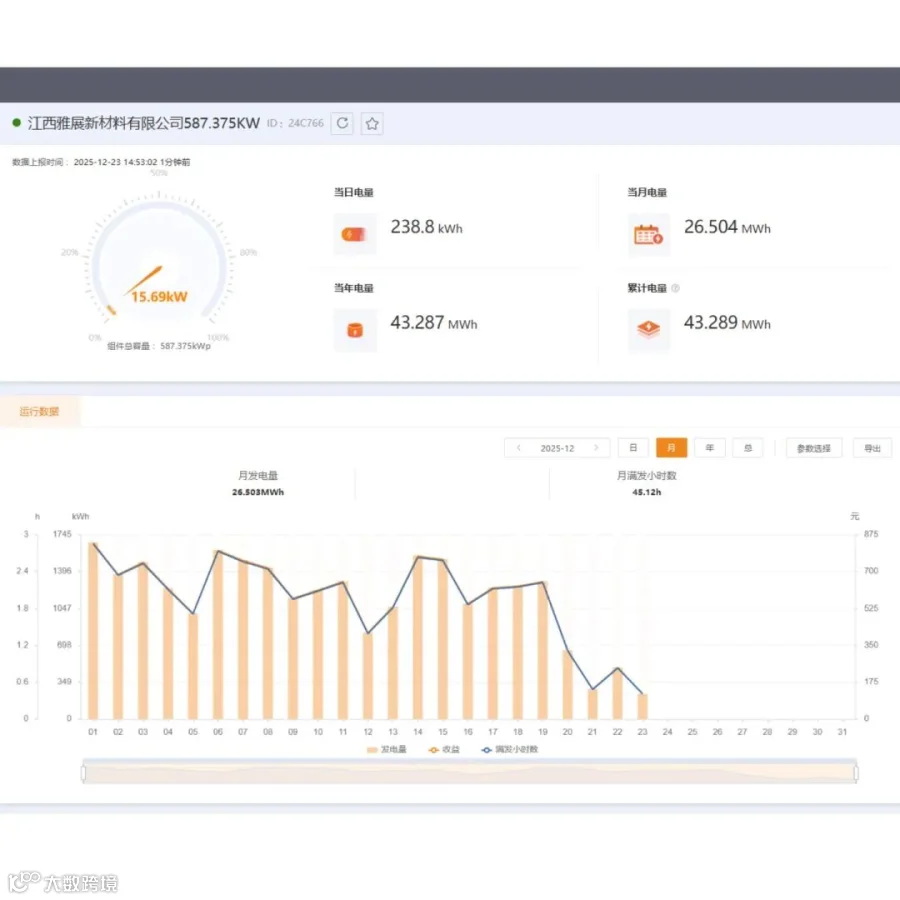The width and height of the screenshot is (900, 900).
Task: Go to previous month with left chevron
Action: 519,448
